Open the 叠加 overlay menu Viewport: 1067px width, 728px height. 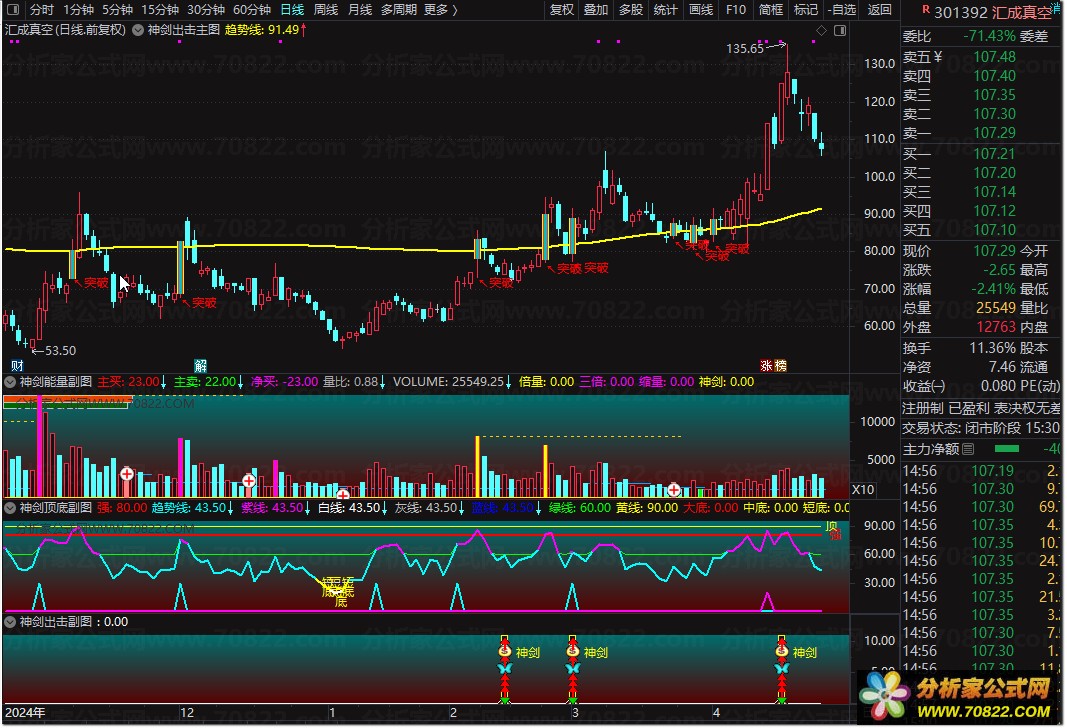click(596, 10)
